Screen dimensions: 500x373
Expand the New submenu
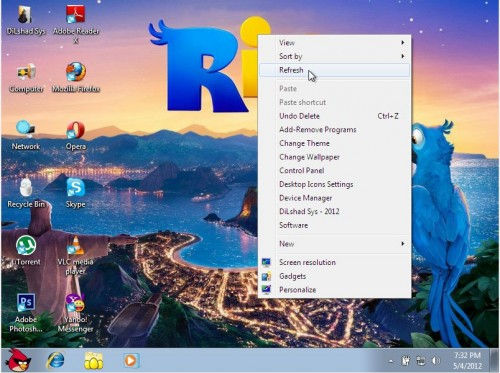(x=334, y=244)
